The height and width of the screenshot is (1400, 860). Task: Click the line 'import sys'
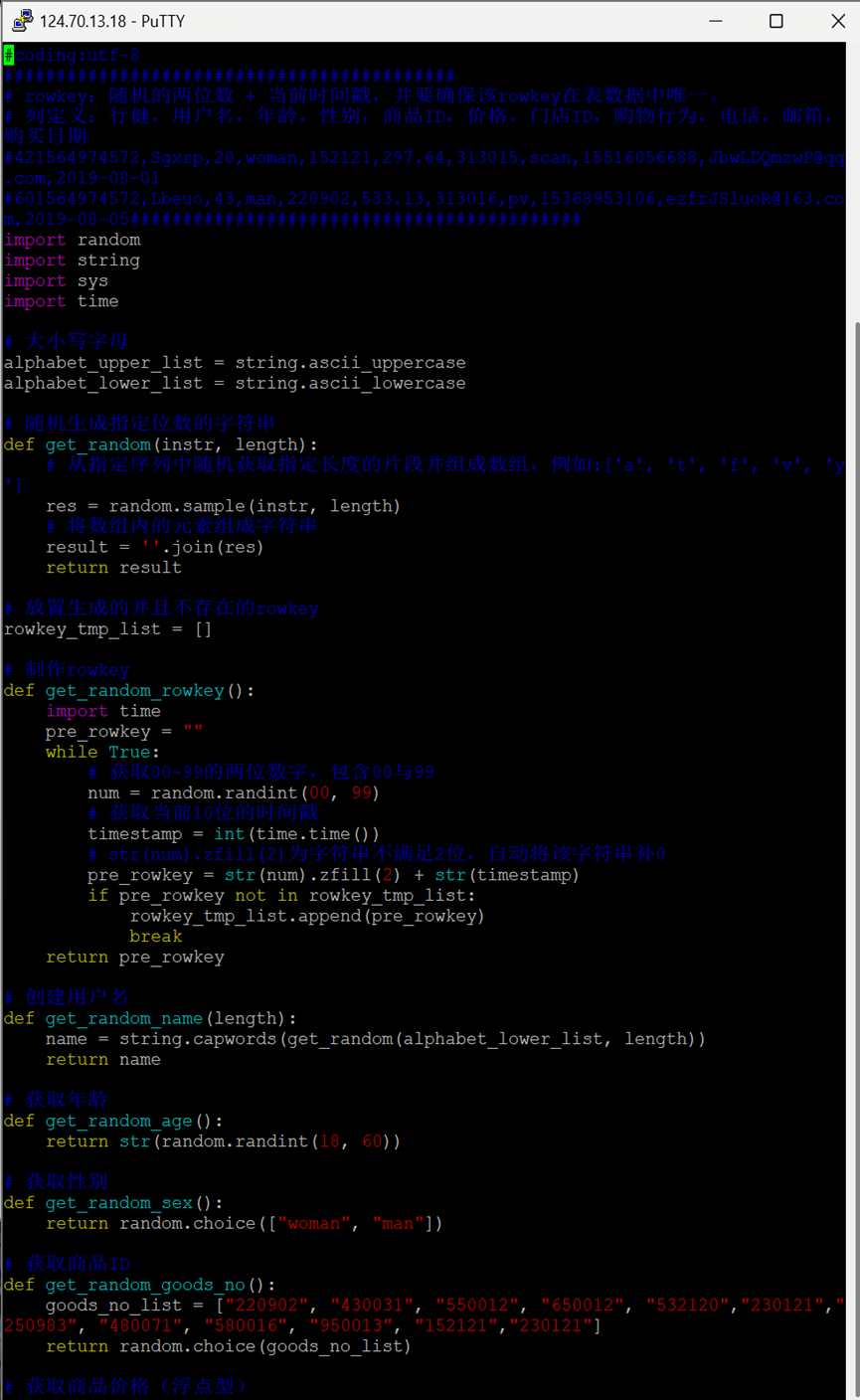(x=57, y=281)
